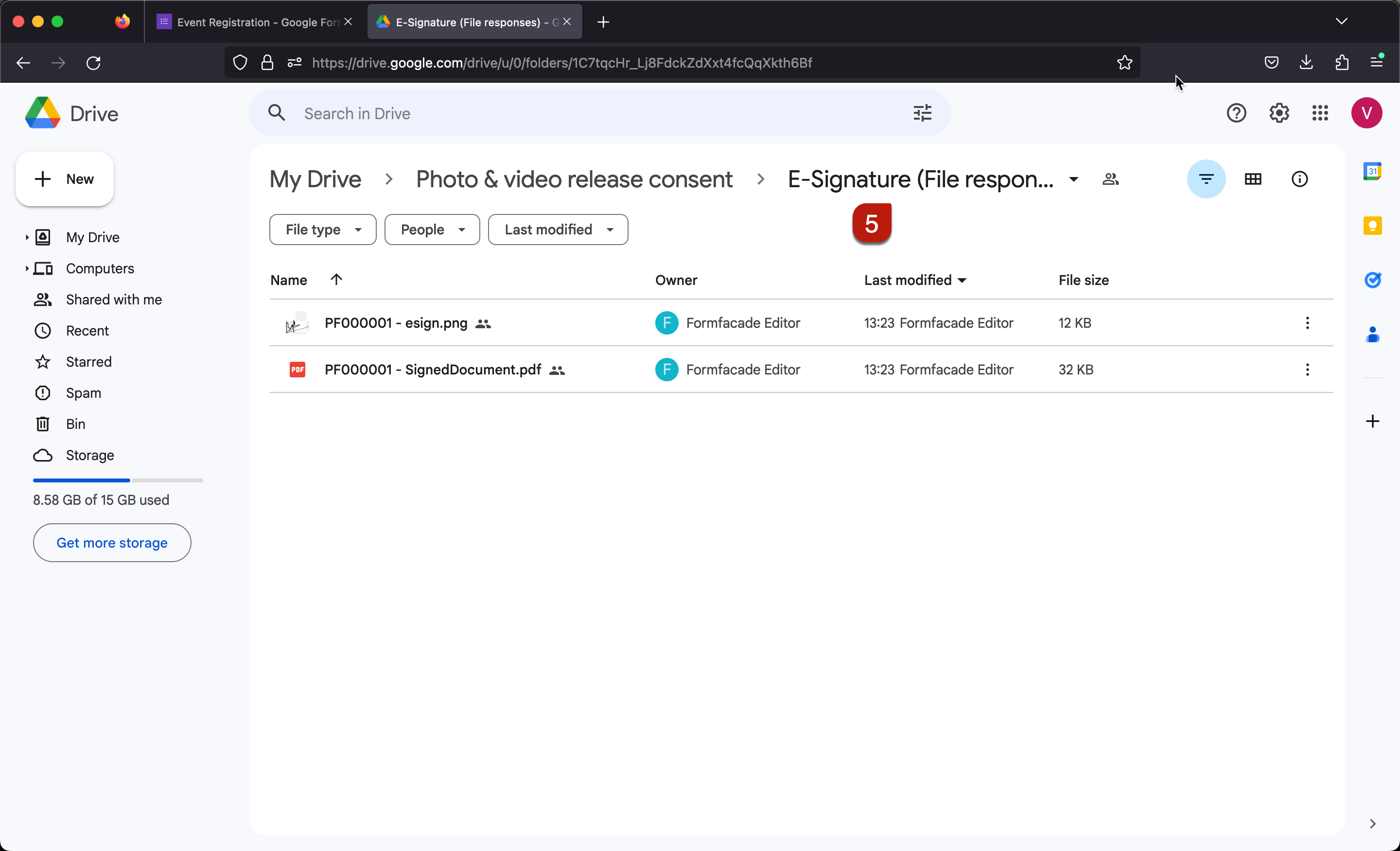The width and height of the screenshot is (1400, 851).
Task: Open the Help menu in Drive
Action: (1236, 112)
